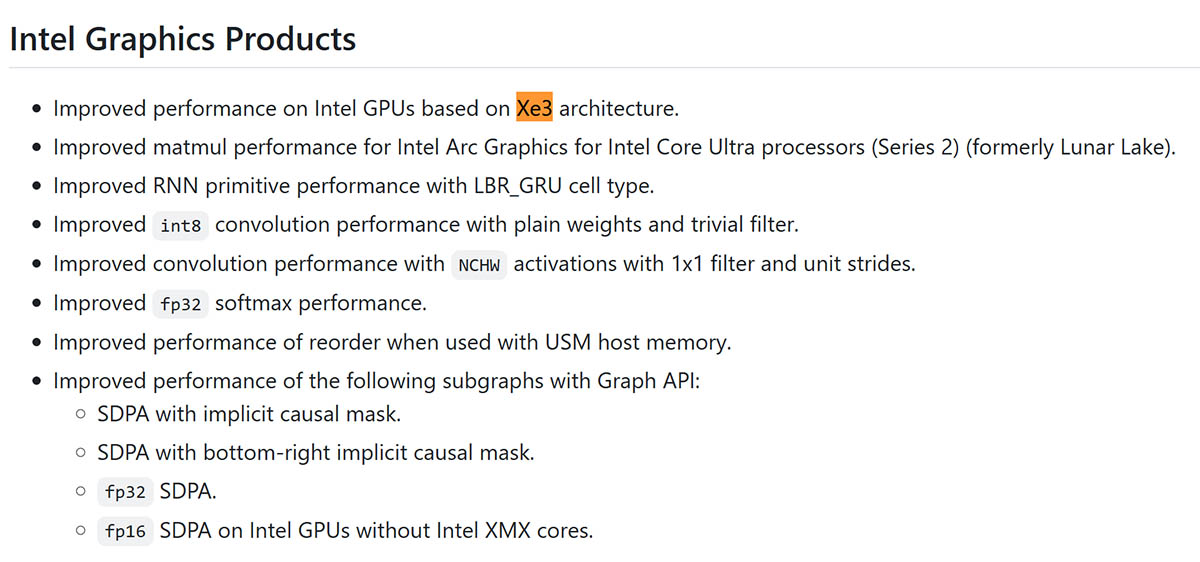This screenshot has width=1200, height=562.
Task: Click the fp16 inline code label
Action: [125, 531]
